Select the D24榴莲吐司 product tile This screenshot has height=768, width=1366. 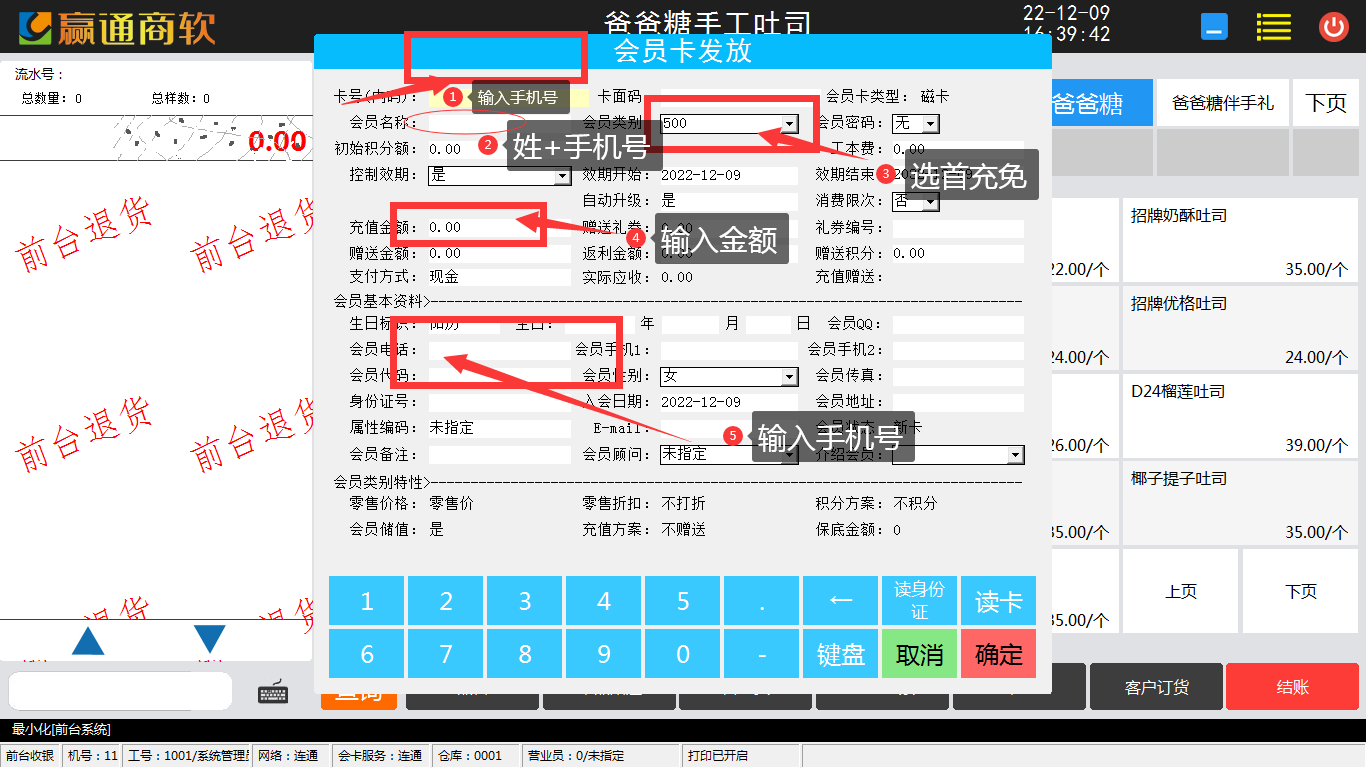[x=1240, y=416]
